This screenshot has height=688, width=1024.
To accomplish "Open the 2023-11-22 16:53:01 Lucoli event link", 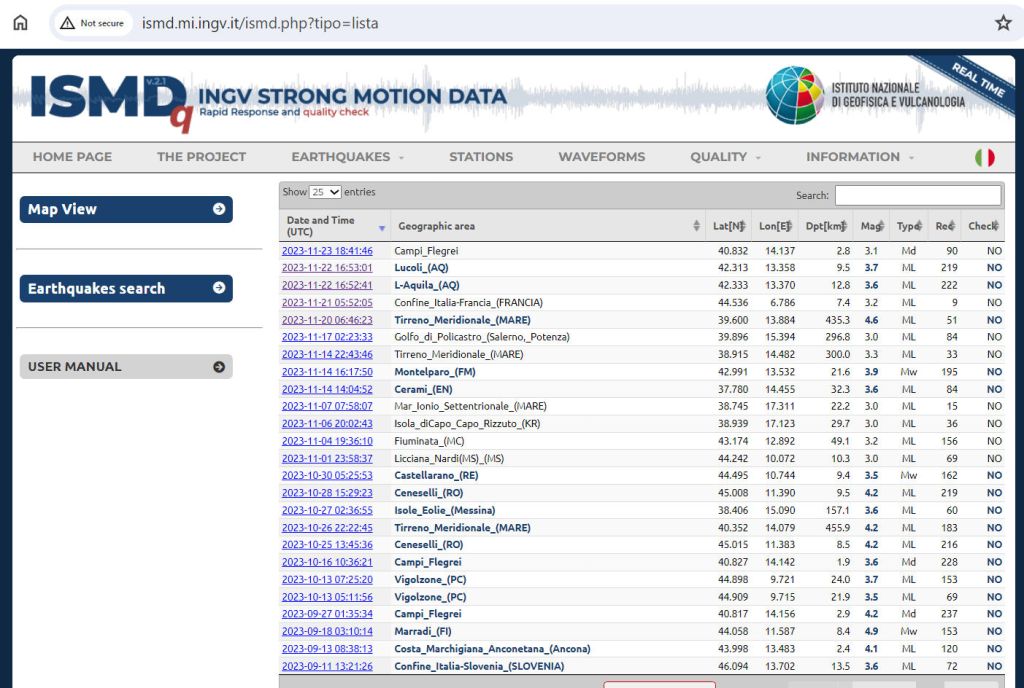I will coord(327,268).
